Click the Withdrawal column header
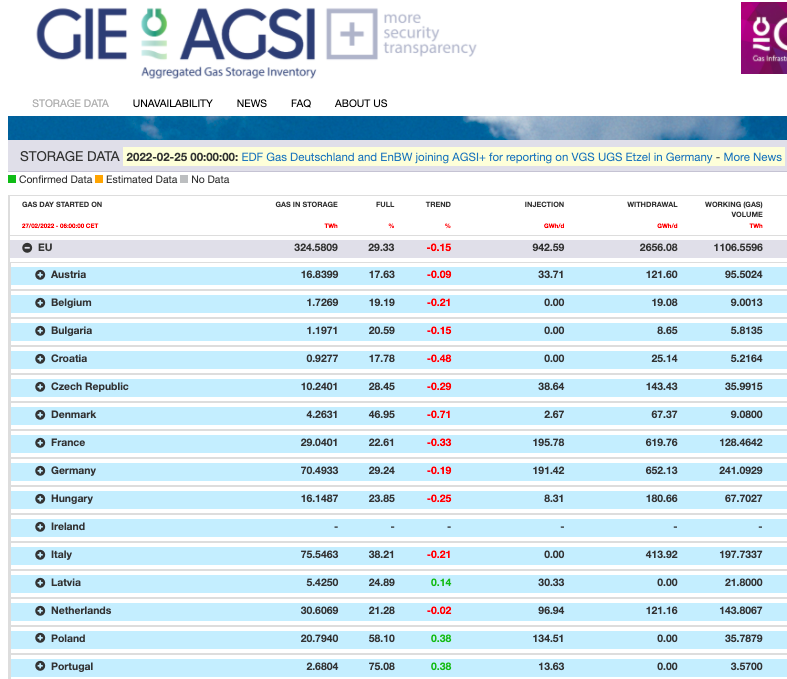This screenshot has width=787, height=679. point(652,204)
